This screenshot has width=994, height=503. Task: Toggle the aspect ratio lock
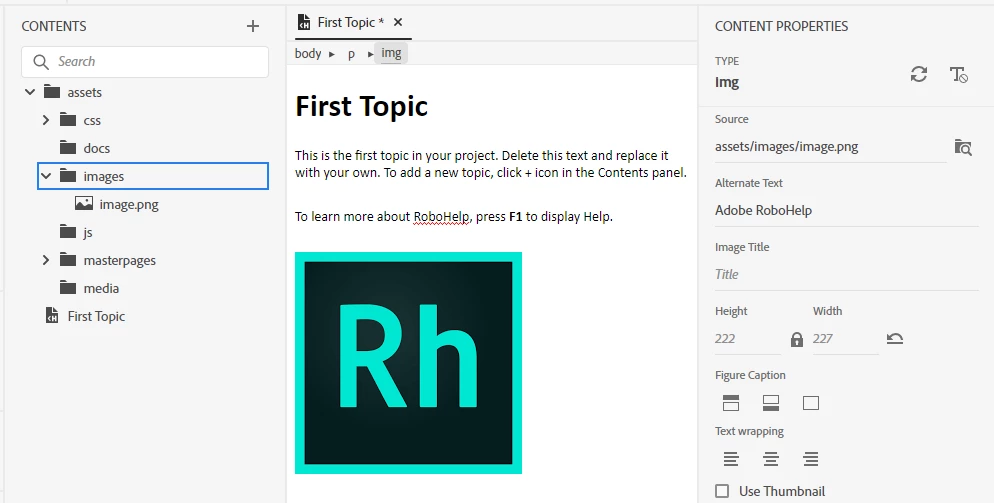[x=797, y=339]
